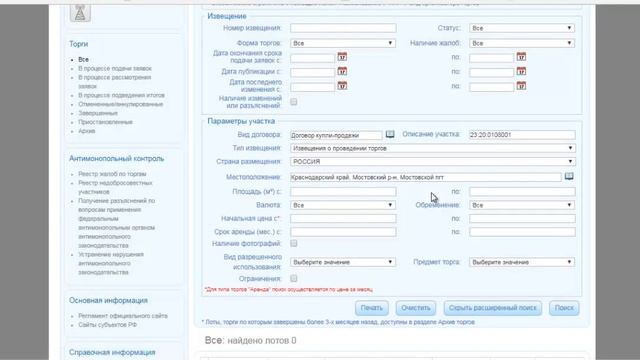
Task: Open calendar for last change date start
Action: click(342, 86)
